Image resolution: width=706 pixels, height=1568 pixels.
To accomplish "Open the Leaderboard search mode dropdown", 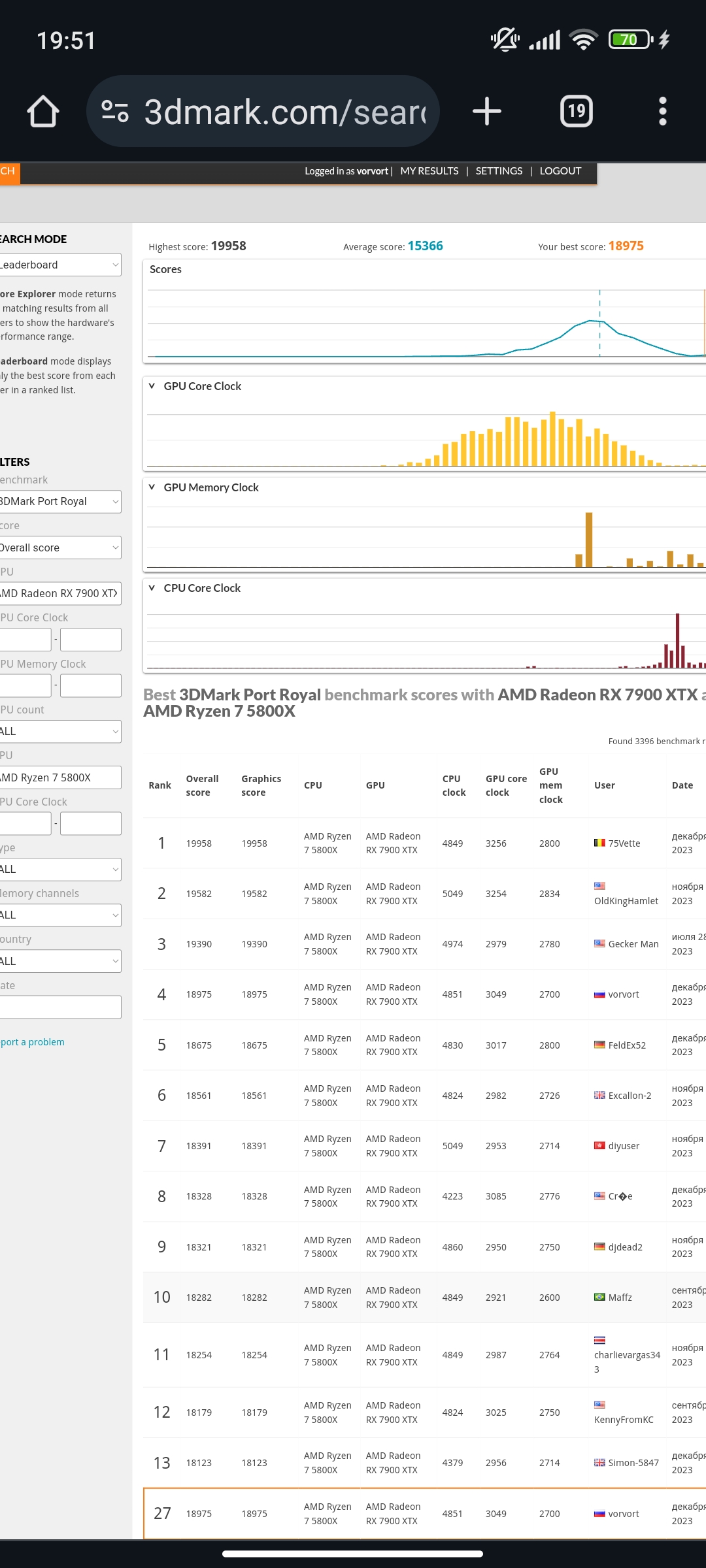I will tap(60, 265).
